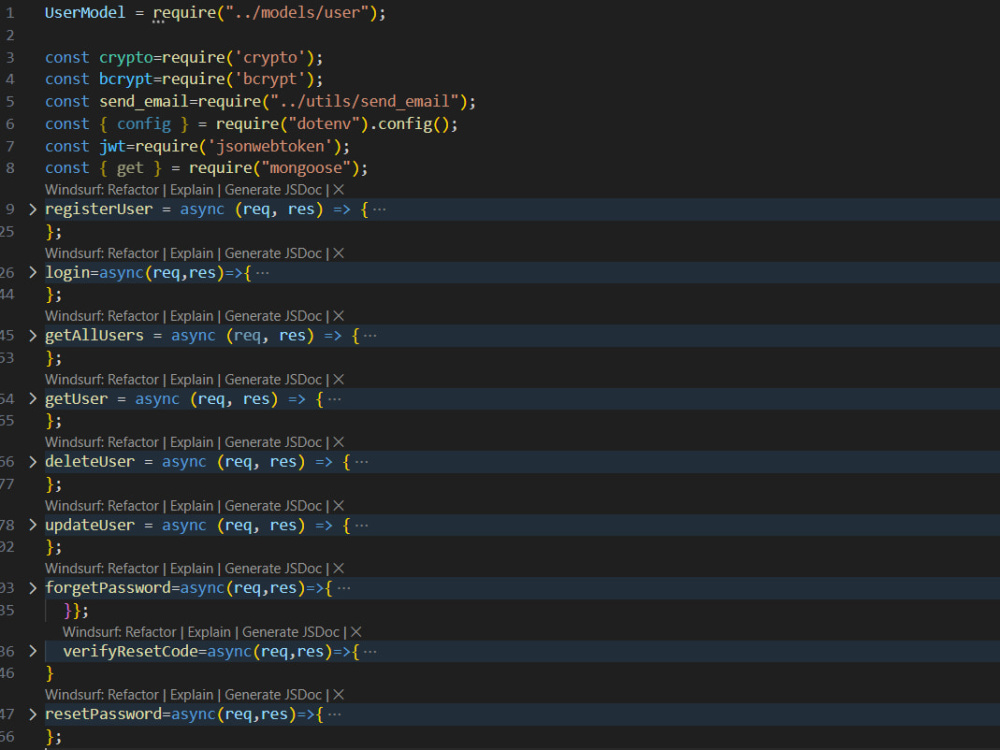This screenshot has height=750, width=1000.
Task: Click Explain above registerUser
Action: point(192,190)
